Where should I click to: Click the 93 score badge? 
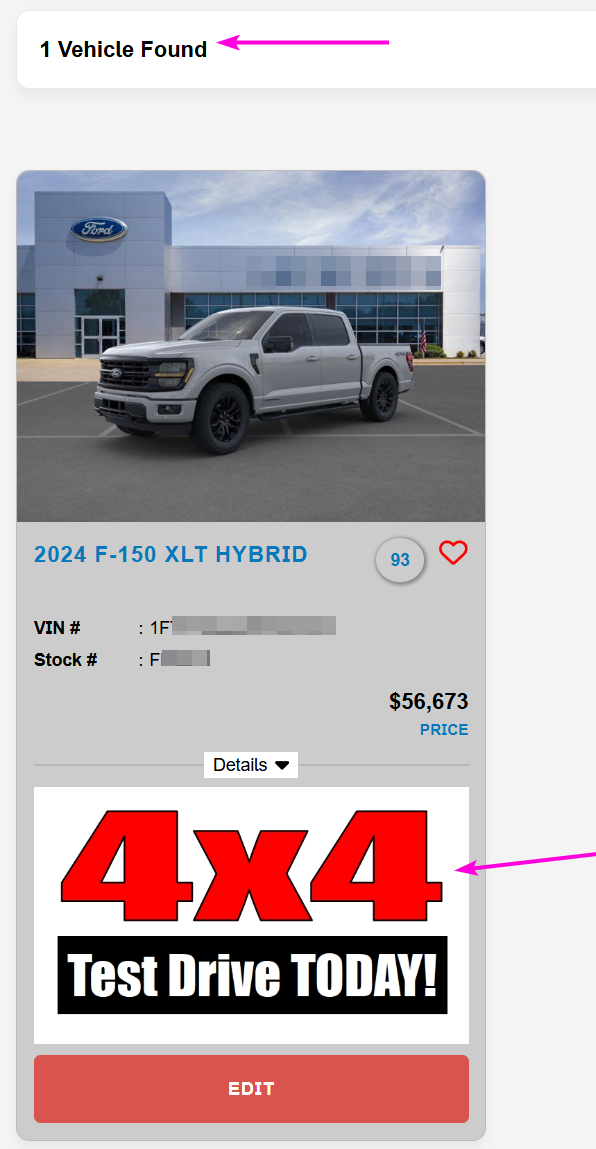400,560
